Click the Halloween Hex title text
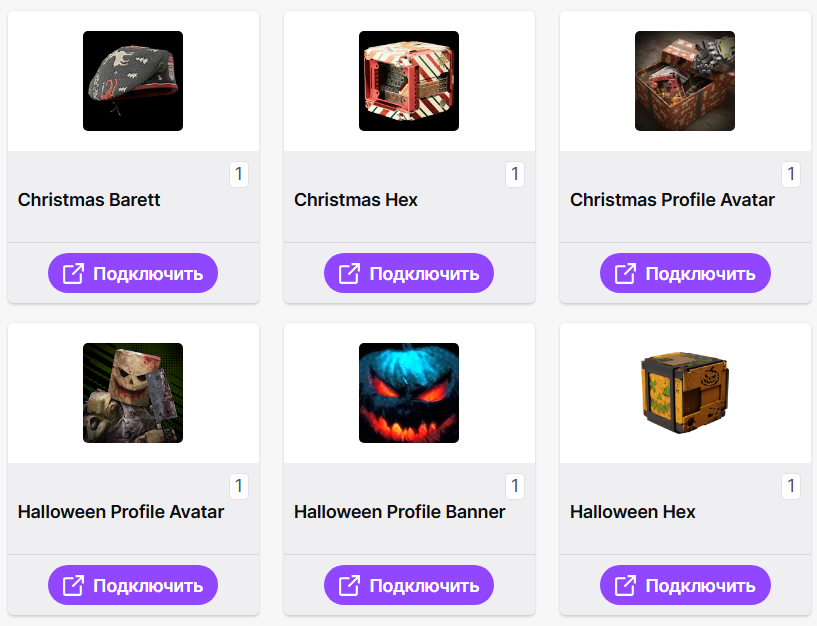Image resolution: width=817 pixels, height=626 pixels. click(633, 512)
